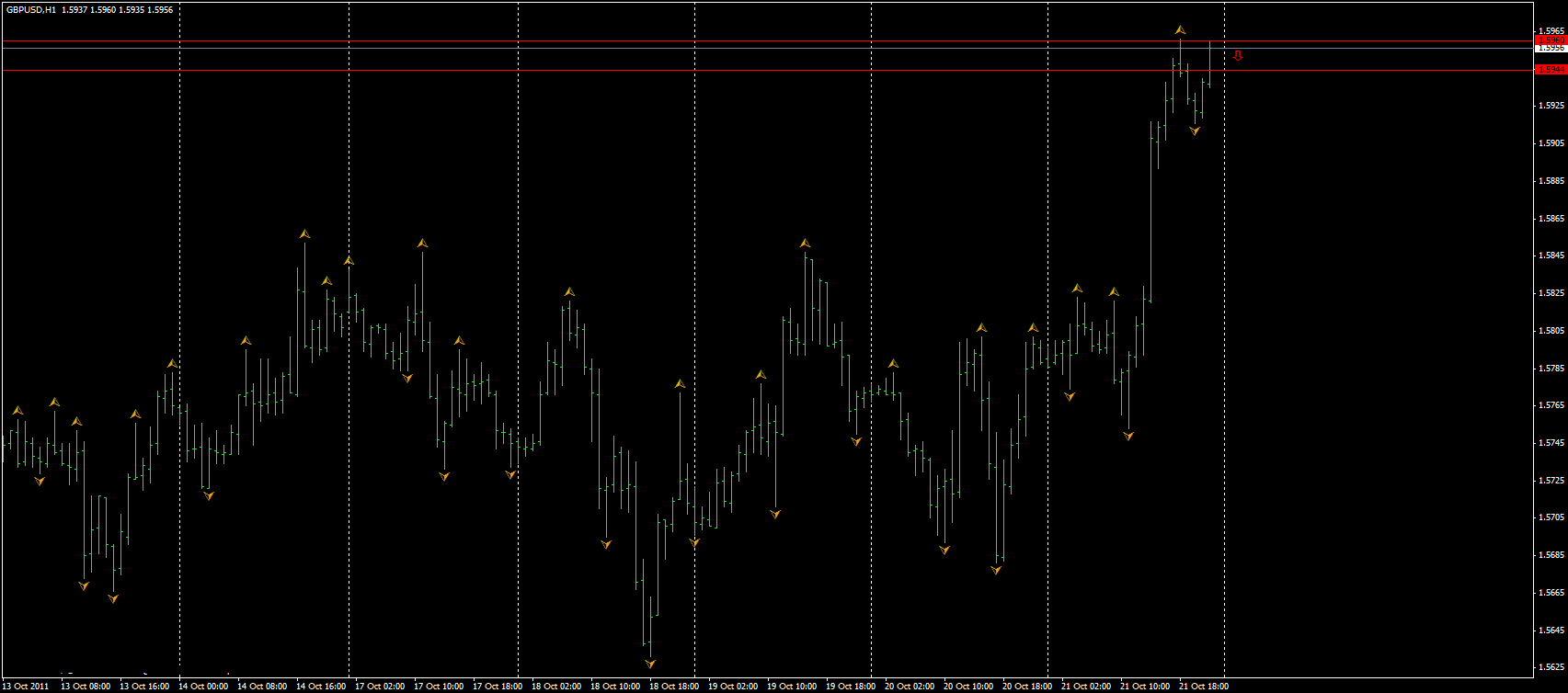Image resolution: width=1568 pixels, height=693 pixels.
Task: Click the 1.5665 price scale label
Action: tap(1551, 593)
